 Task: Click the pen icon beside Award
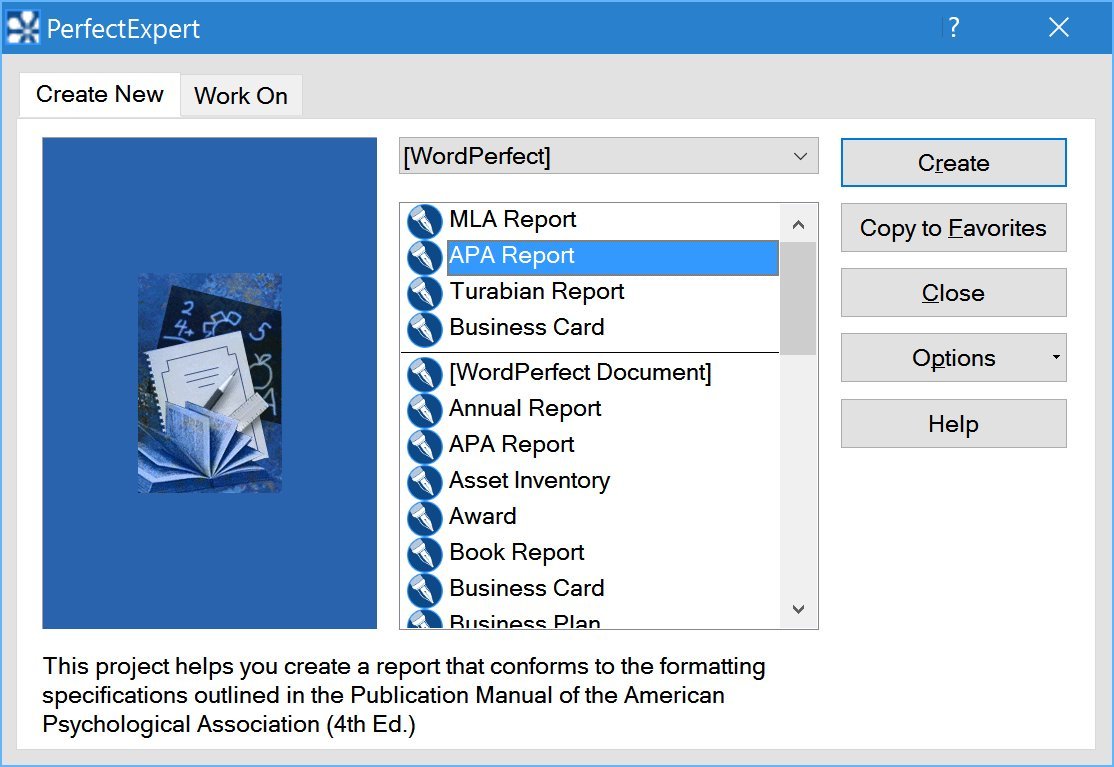[x=425, y=518]
